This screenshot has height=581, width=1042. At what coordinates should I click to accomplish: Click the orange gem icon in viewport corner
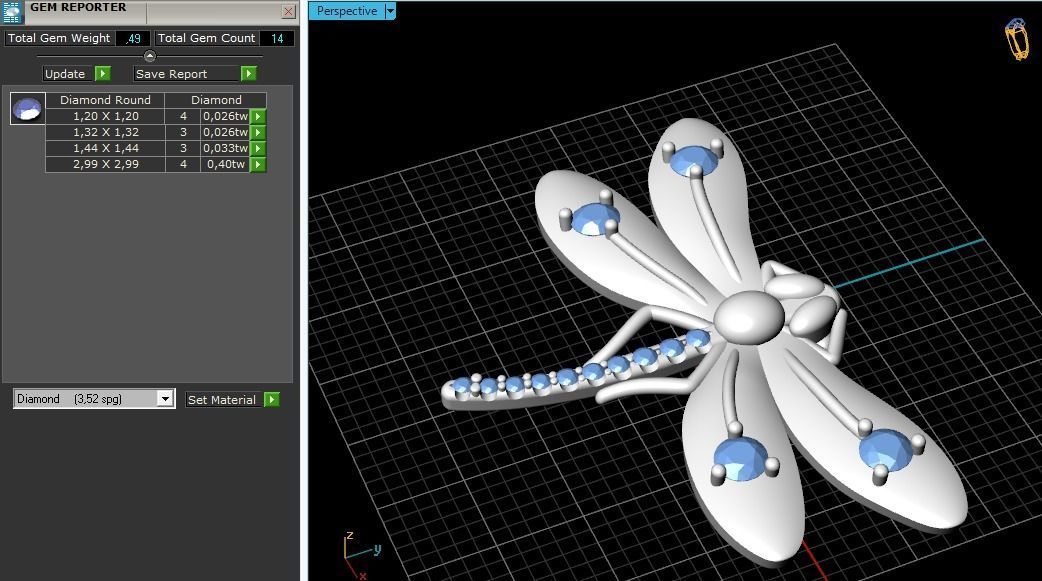click(x=1017, y=40)
